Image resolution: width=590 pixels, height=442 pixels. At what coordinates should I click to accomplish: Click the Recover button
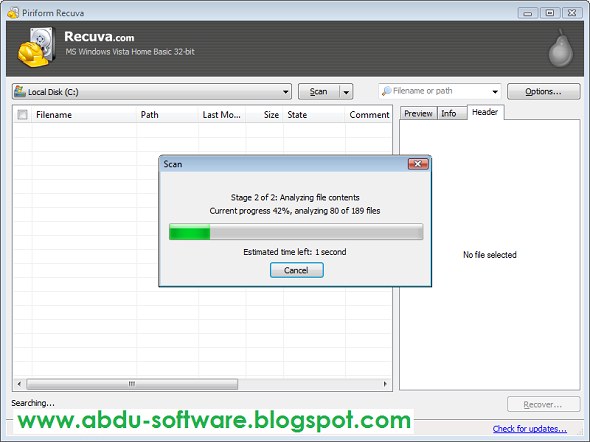coord(543,404)
